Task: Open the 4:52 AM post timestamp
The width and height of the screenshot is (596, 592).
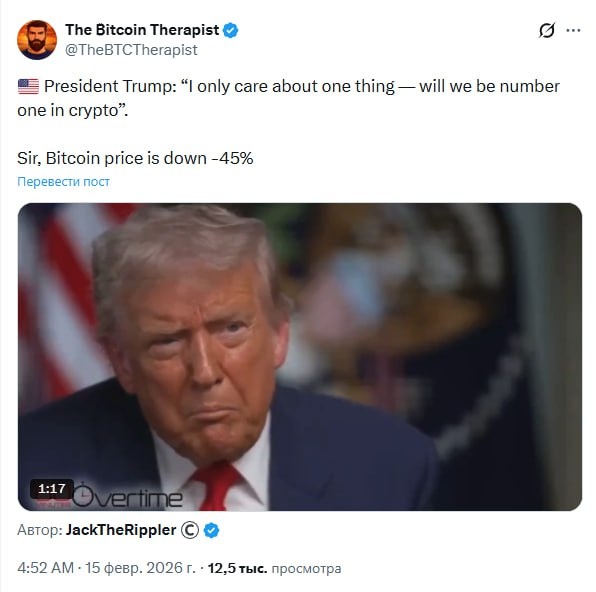Action: coord(45,568)
